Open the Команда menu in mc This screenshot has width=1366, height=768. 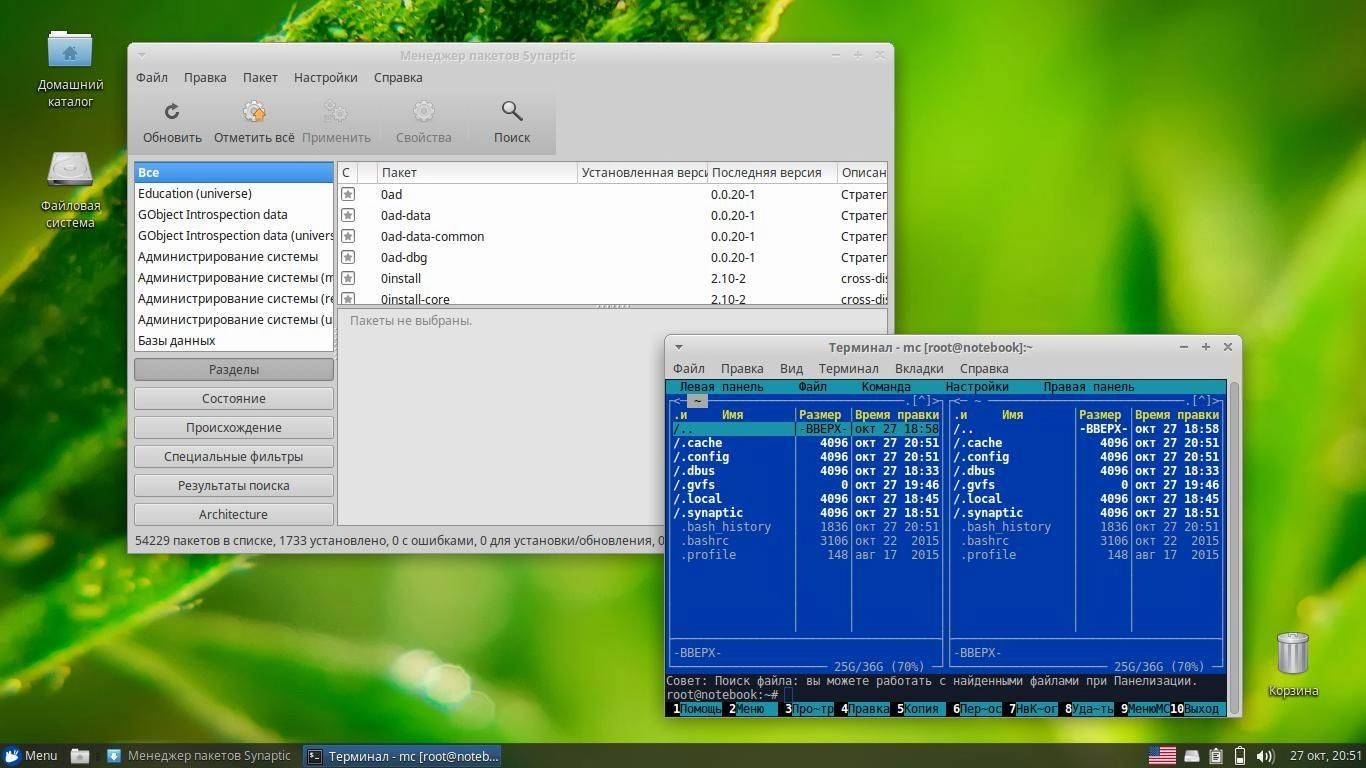pyautogui.click(x=886, y=387)
